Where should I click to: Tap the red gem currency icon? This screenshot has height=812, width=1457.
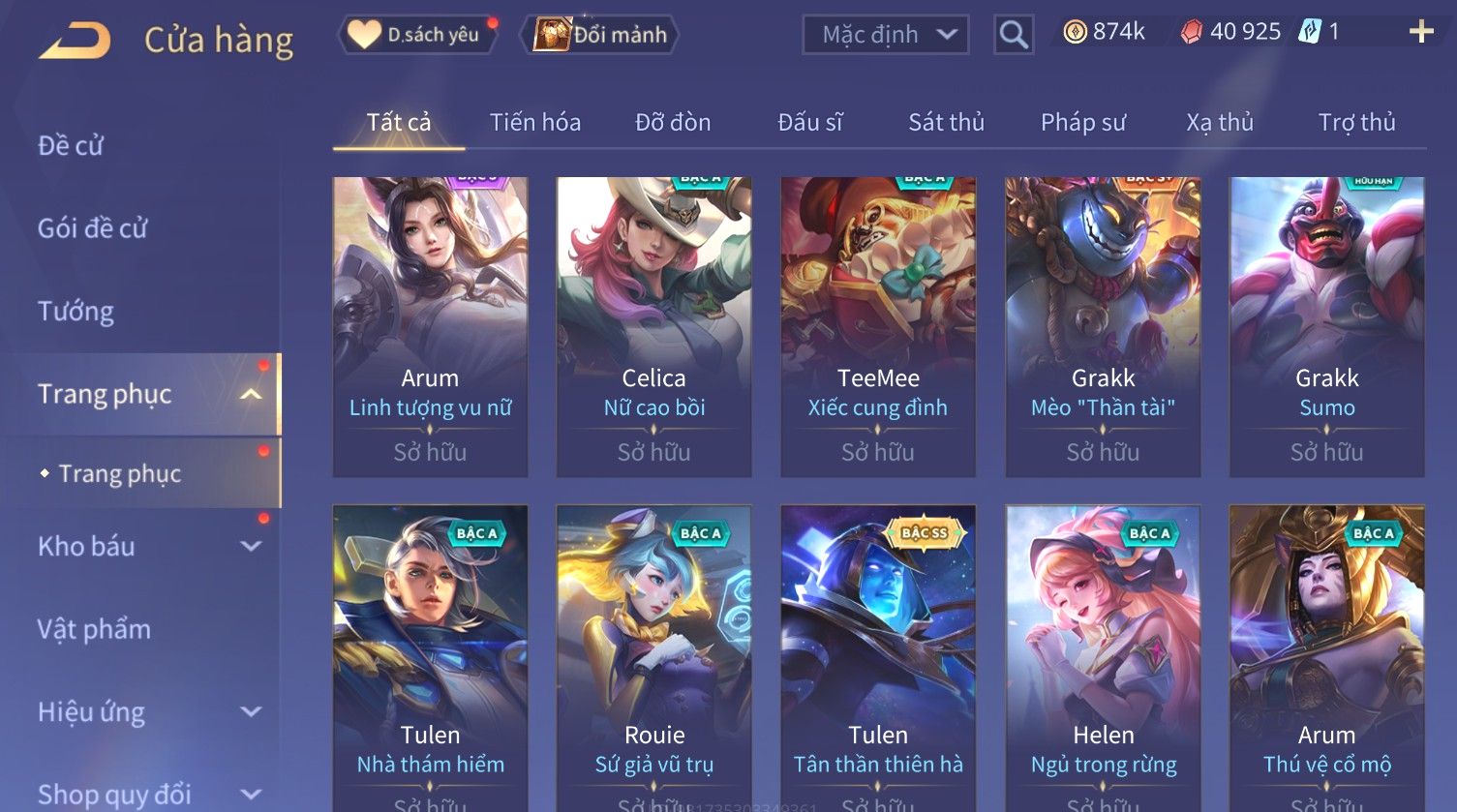1192,33
